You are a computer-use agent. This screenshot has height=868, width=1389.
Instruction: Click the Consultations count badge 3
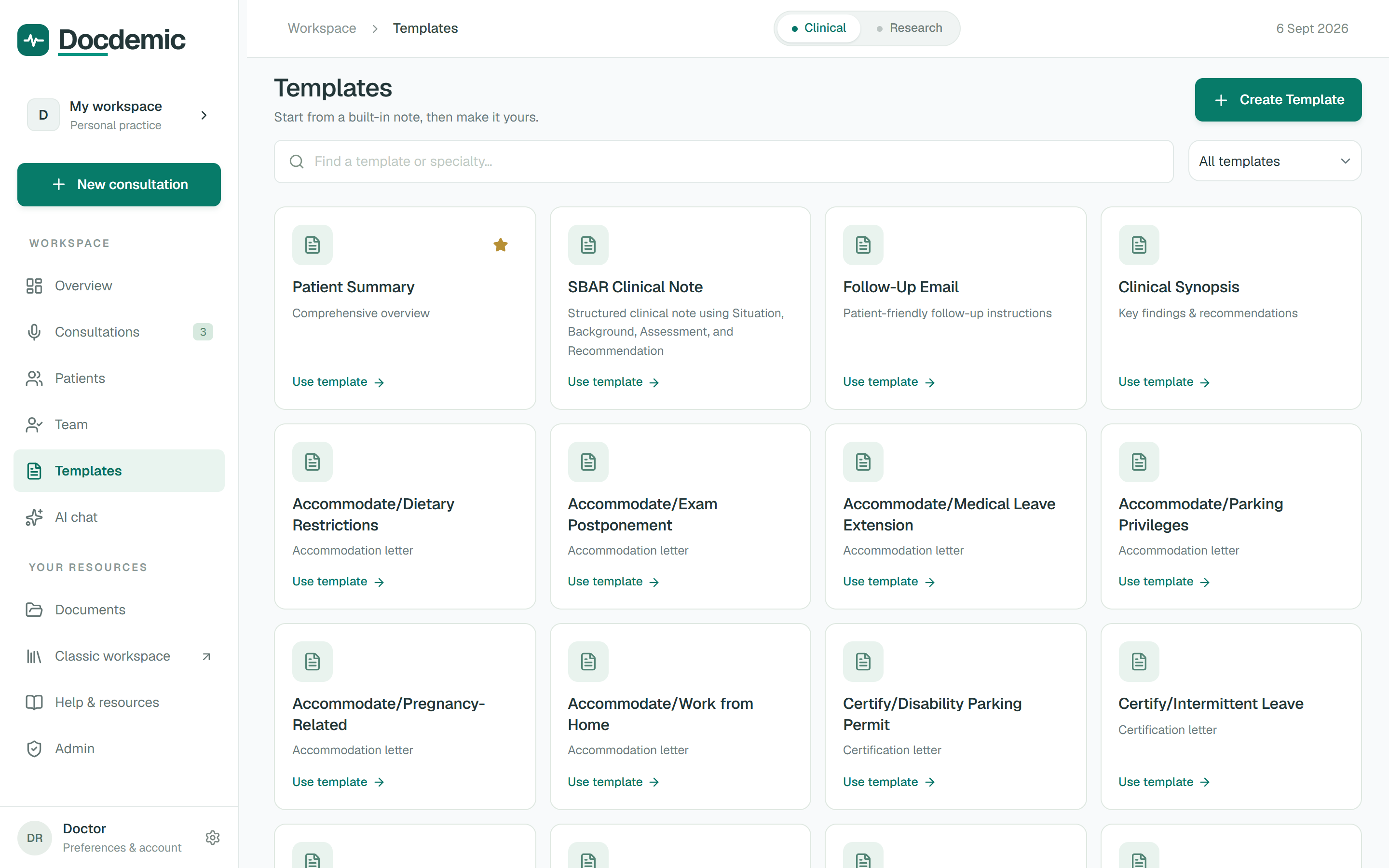203,332
